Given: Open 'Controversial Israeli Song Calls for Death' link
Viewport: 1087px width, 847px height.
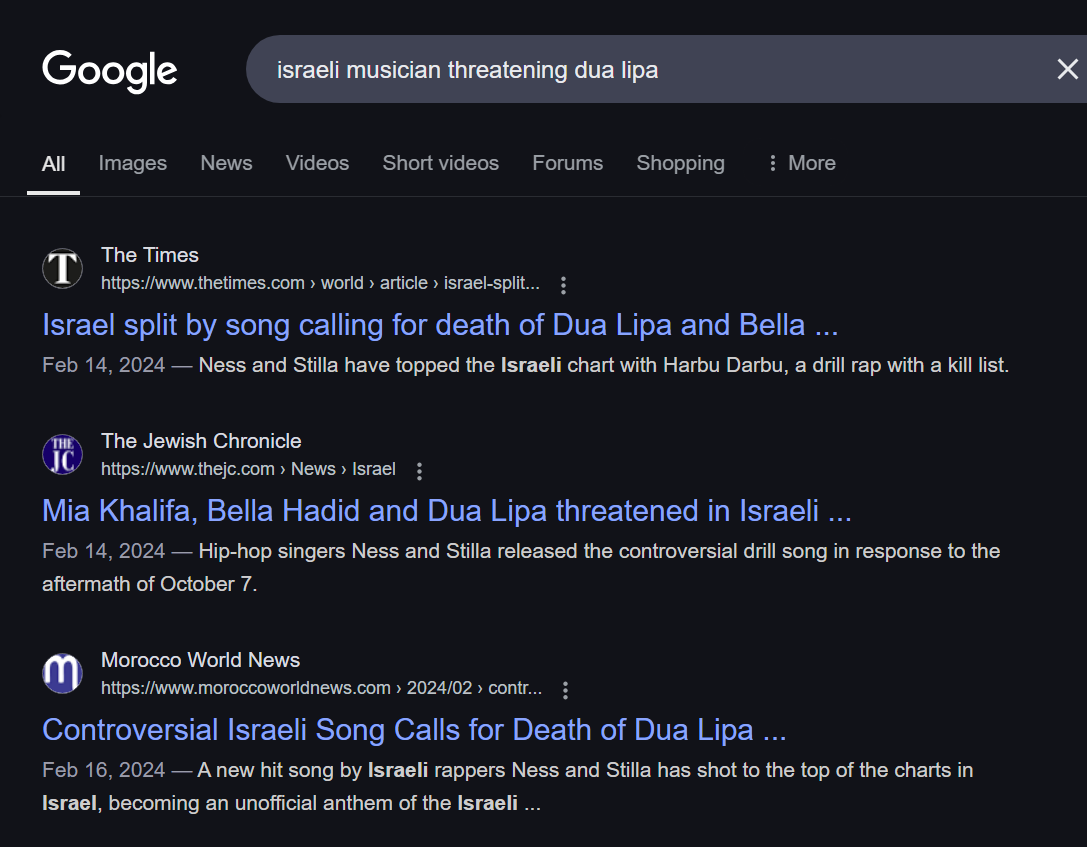Looking at the screenshot, I should click(x=415, y=730).
